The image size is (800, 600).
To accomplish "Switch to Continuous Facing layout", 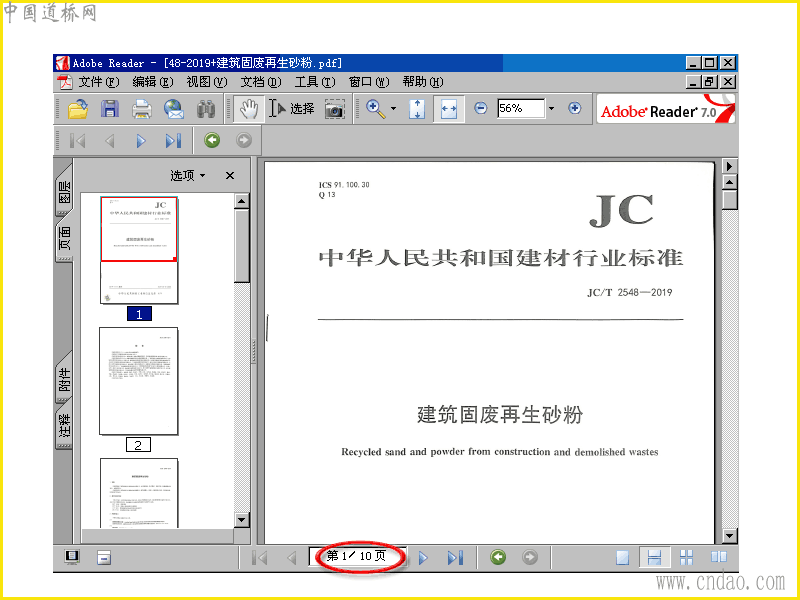I will click(687, 557).
